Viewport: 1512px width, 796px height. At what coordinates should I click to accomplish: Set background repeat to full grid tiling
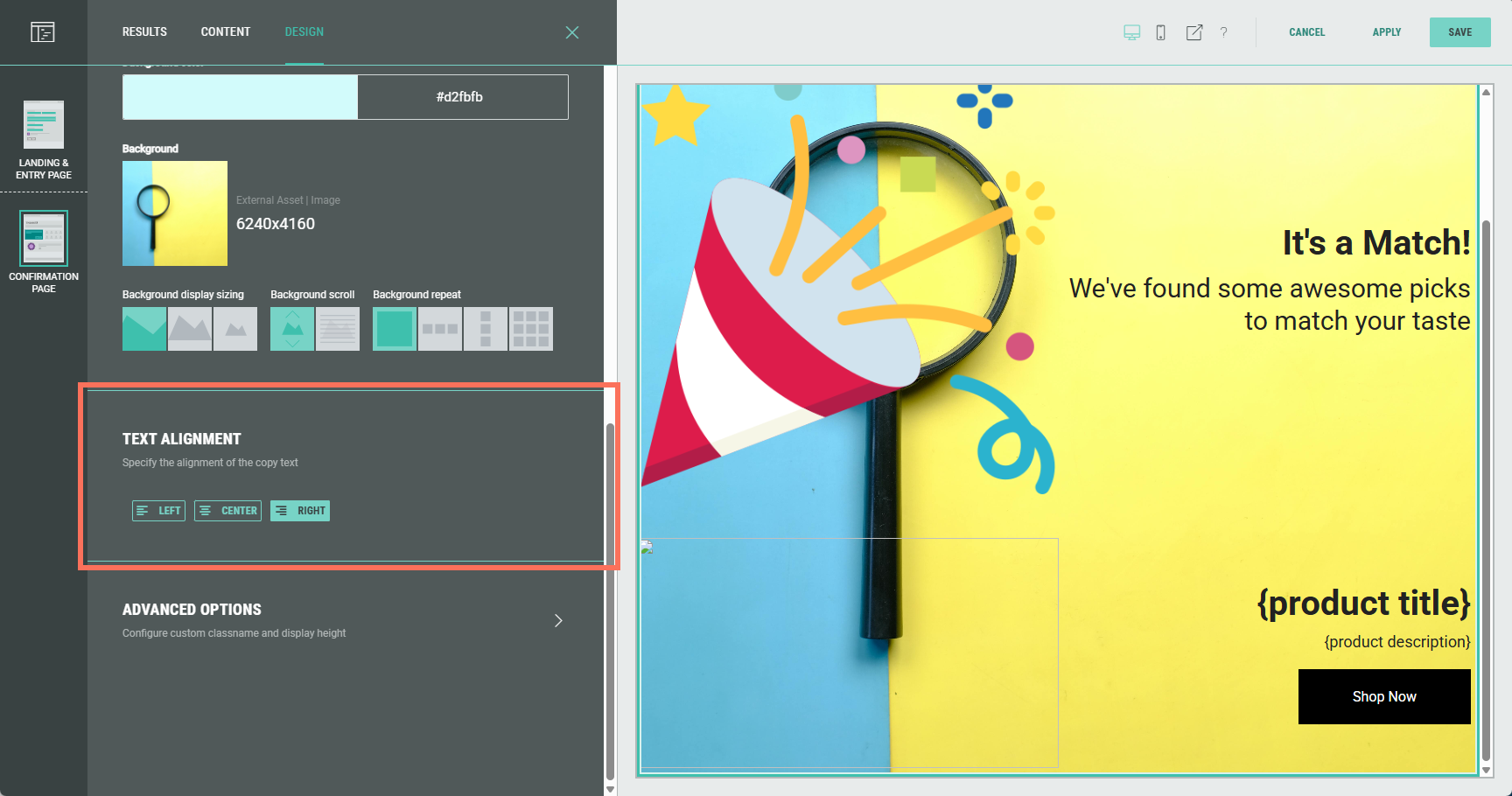coord(531,329)
